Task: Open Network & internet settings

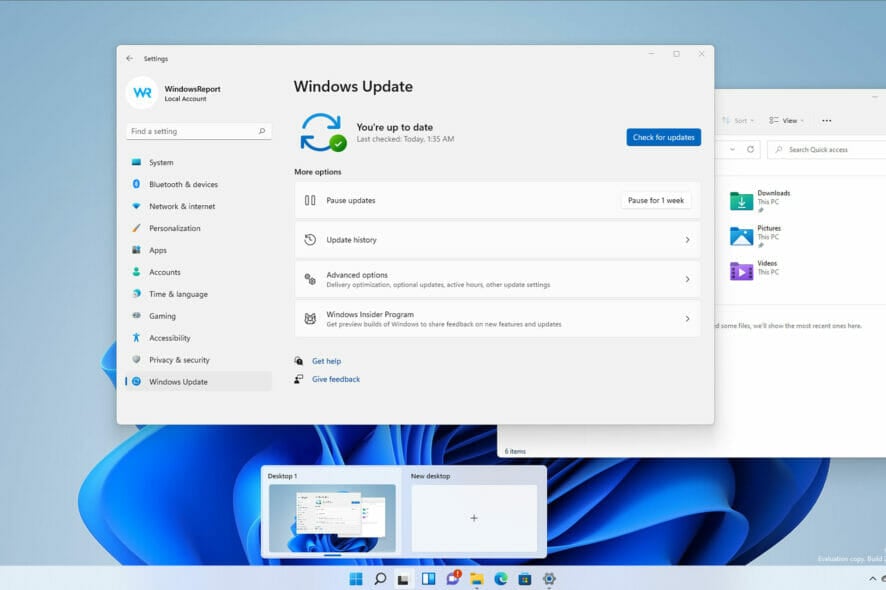Action: 184,206
